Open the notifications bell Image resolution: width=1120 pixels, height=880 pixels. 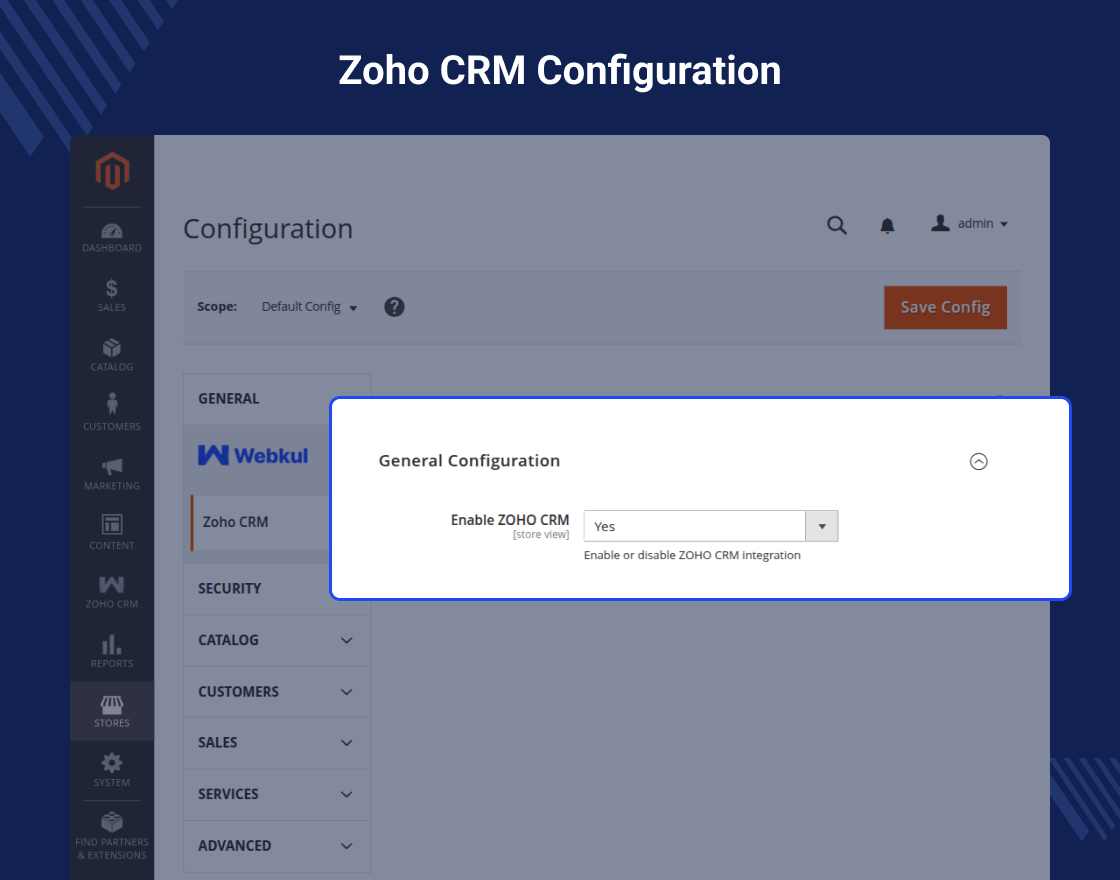coord(887,226)
